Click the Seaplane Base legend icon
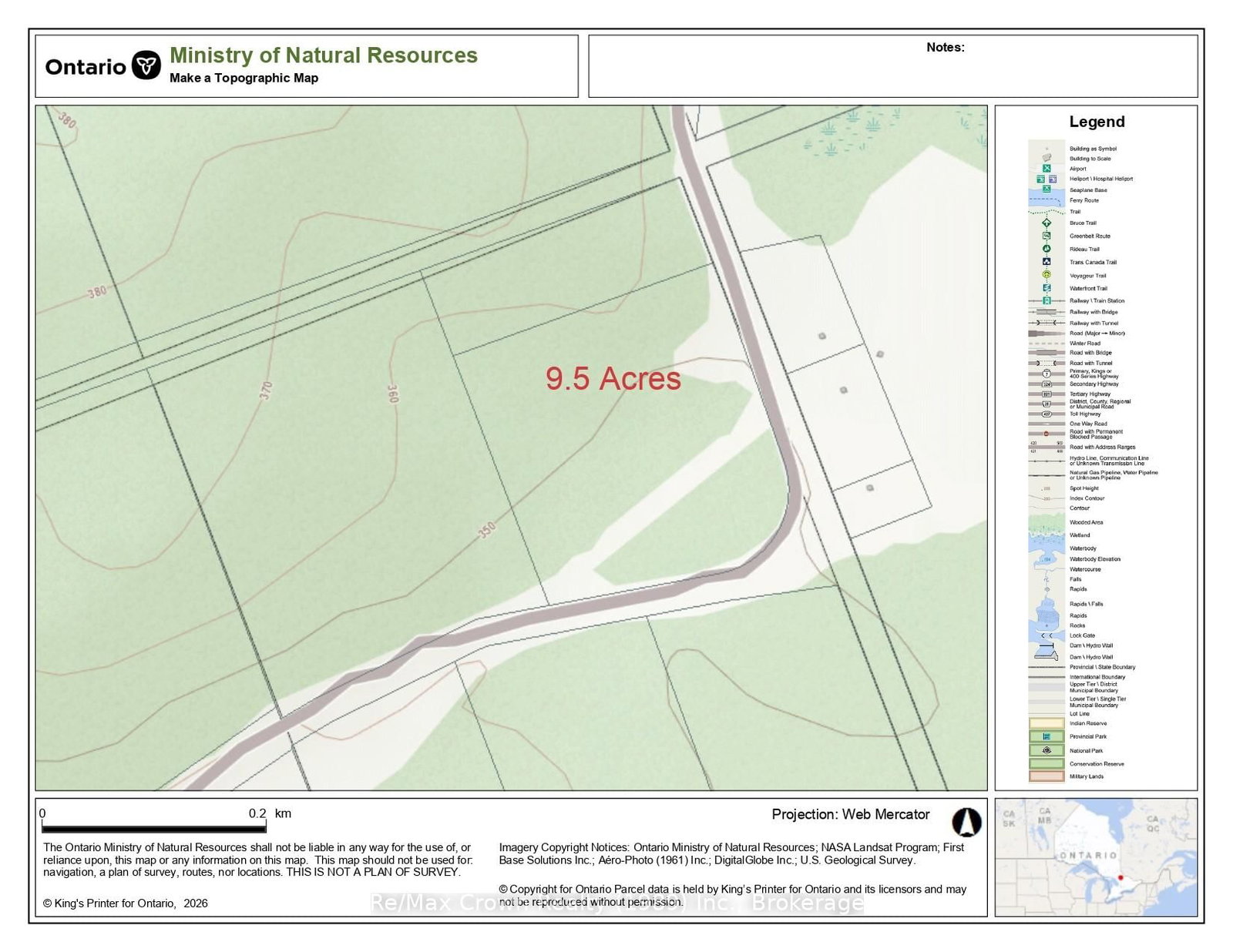This screenshot has width=1233, height=952. coord(1047,189)
